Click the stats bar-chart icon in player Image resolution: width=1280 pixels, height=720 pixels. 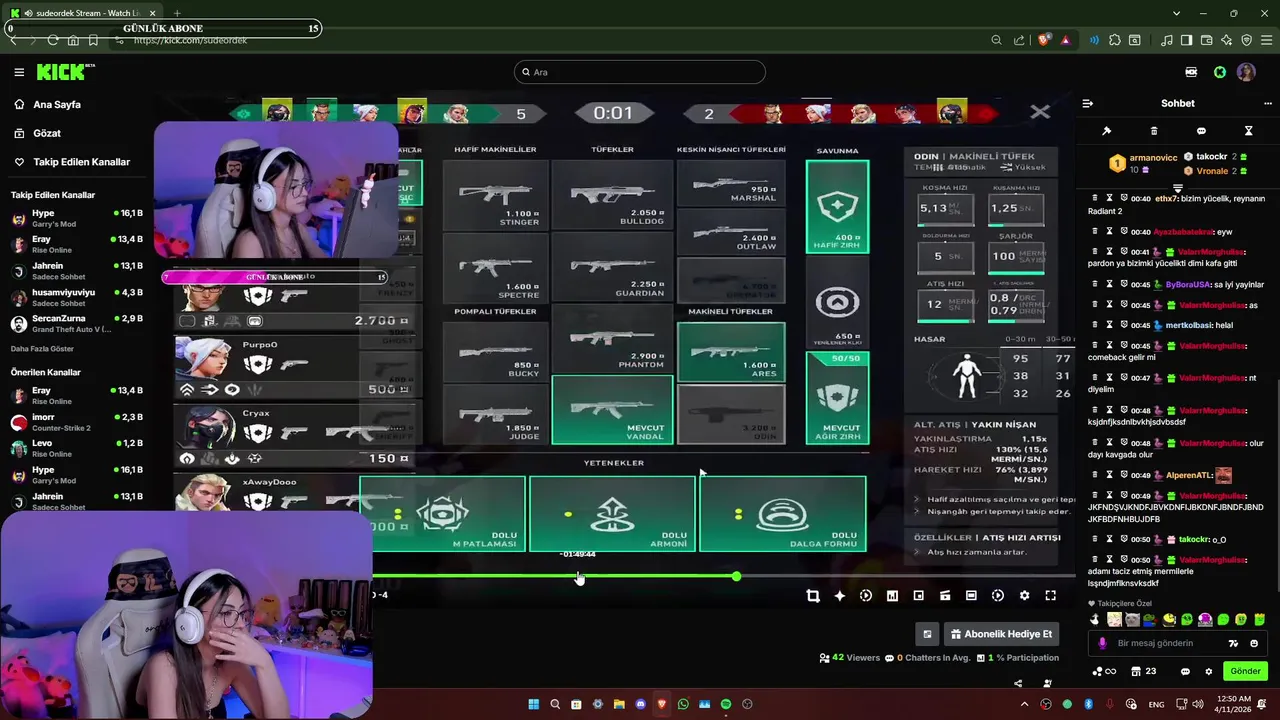(892, 596)
